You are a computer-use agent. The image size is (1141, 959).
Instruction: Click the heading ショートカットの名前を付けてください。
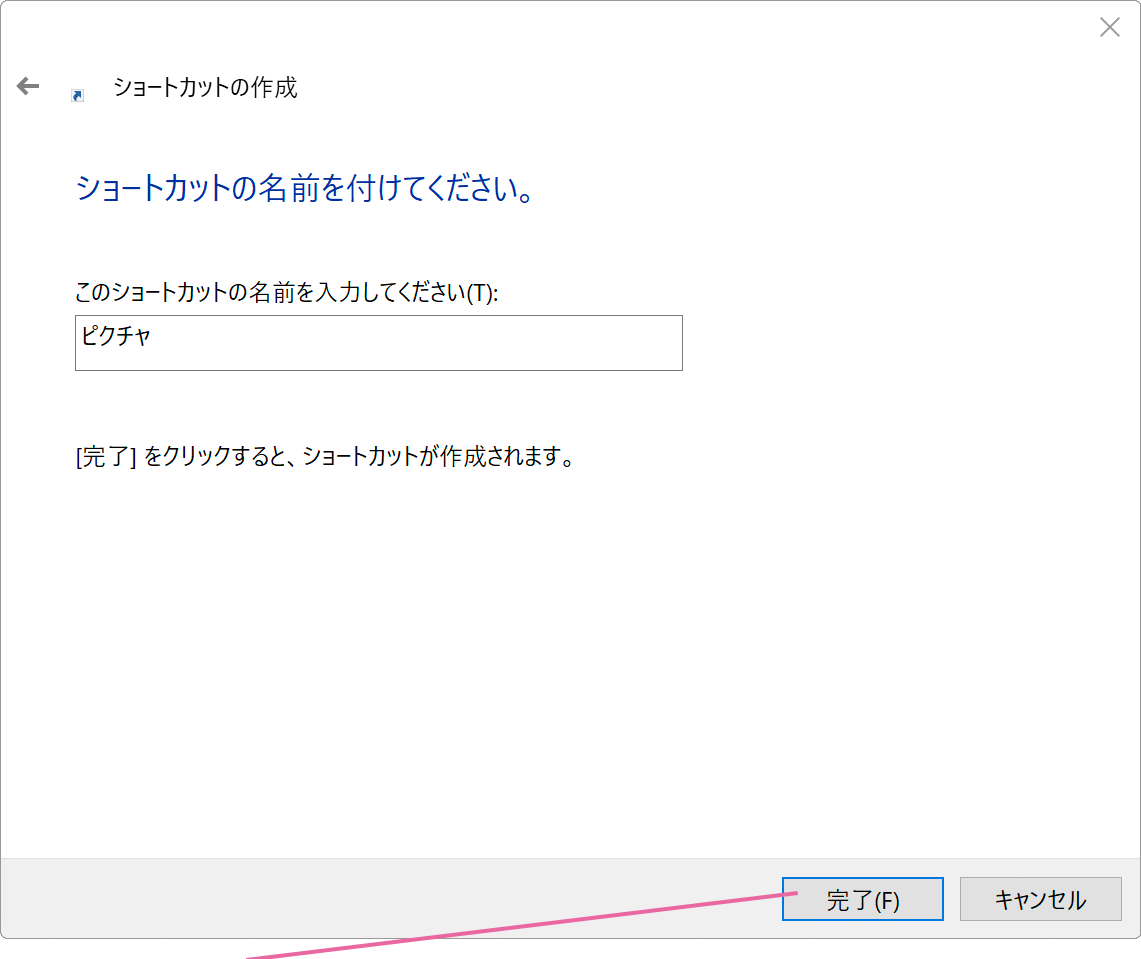point(305,188)
